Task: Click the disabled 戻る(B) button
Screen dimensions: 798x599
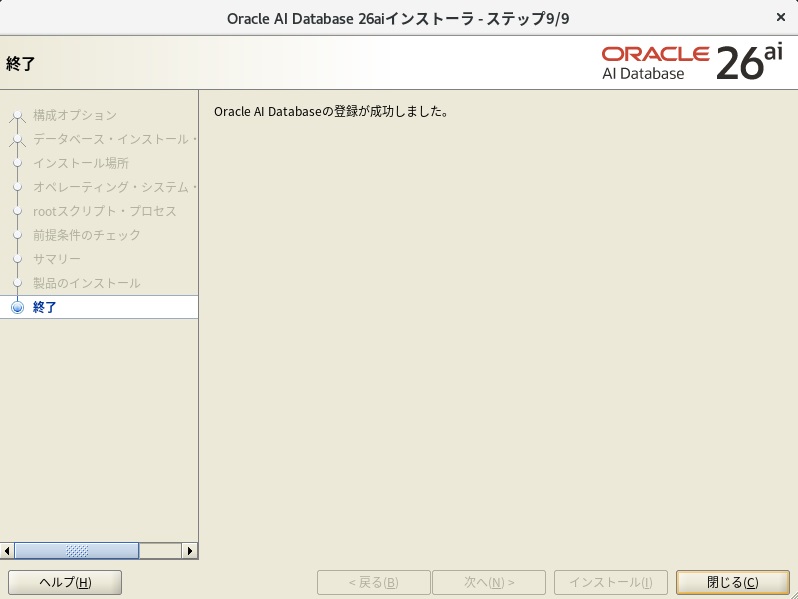Action: 374,582
